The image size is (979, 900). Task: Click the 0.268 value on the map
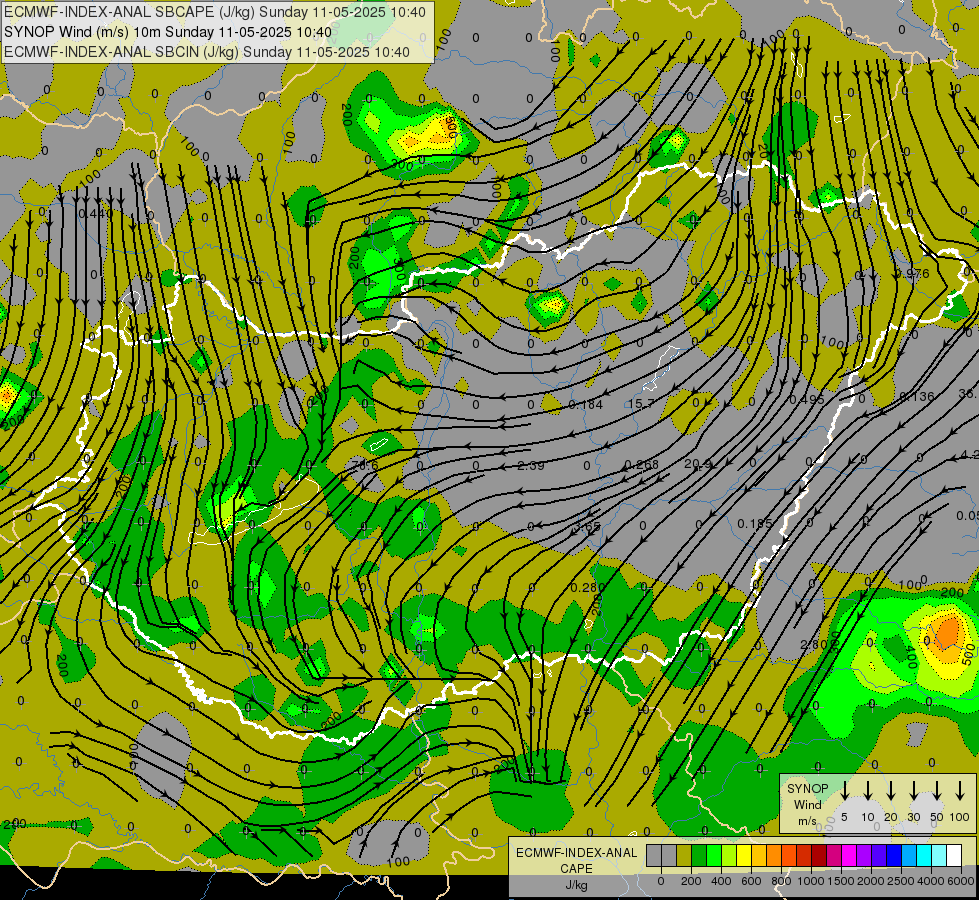641,464
